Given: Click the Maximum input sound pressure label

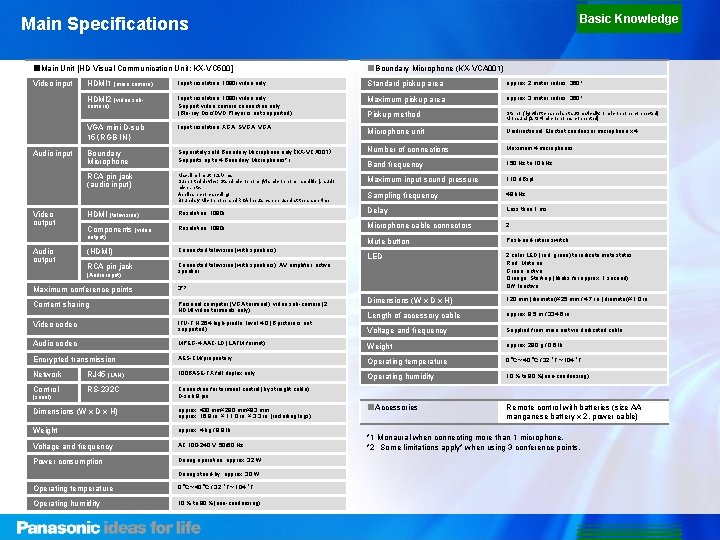Looking at the screenshot, I should click(x=429, y=180).
